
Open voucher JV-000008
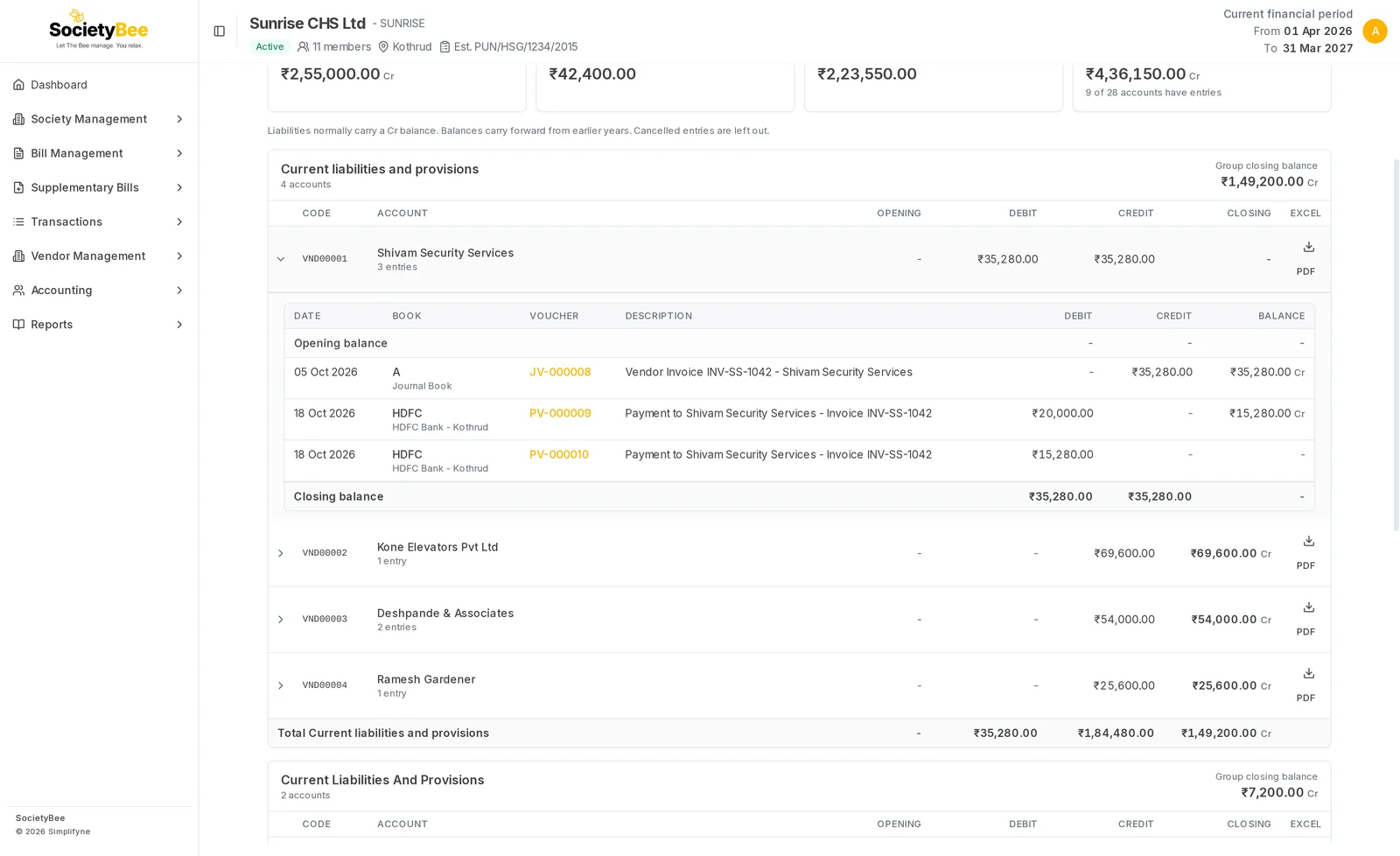[x=560, y=372]
